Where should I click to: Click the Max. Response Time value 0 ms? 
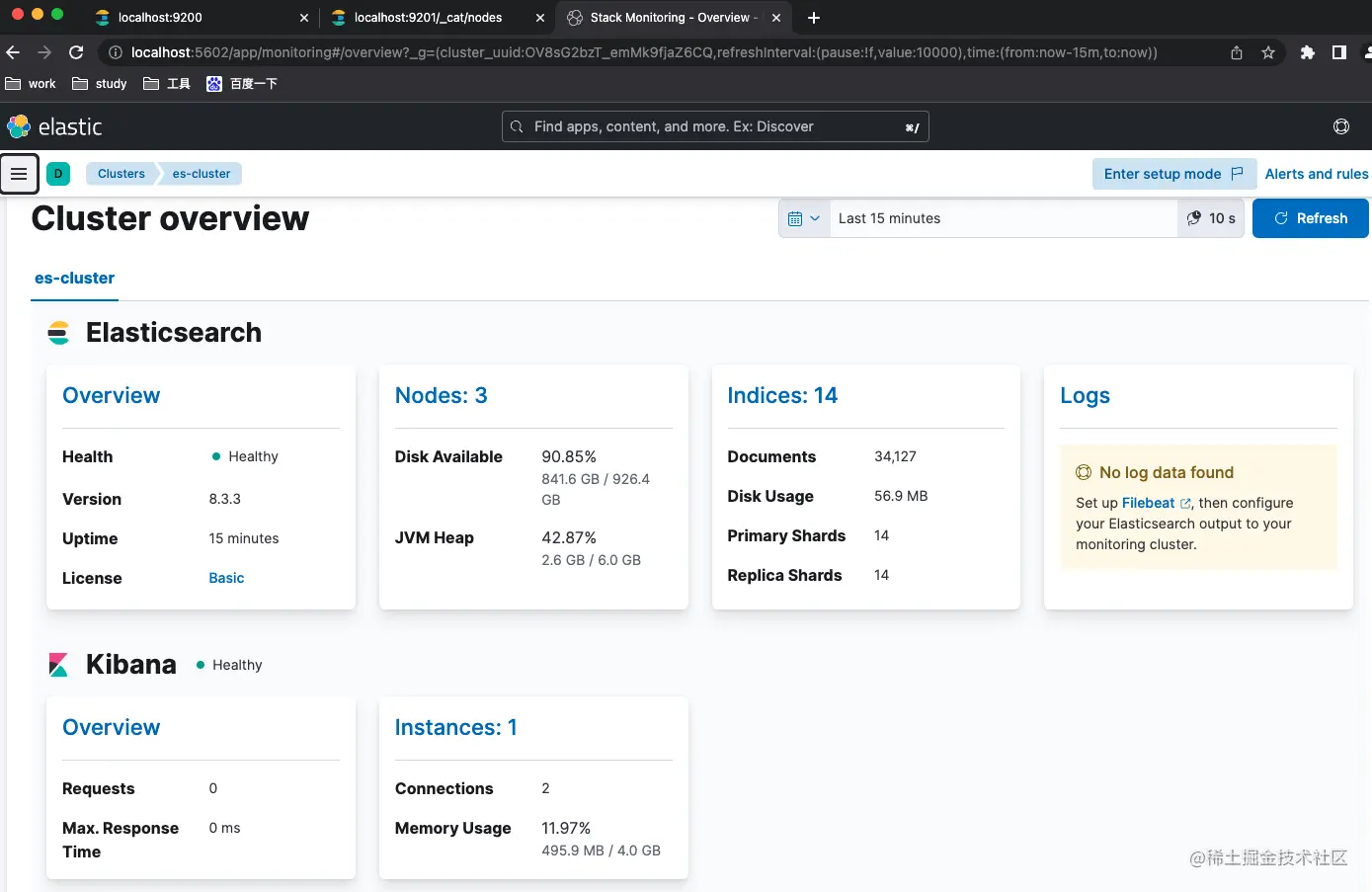tap(224, 828)
